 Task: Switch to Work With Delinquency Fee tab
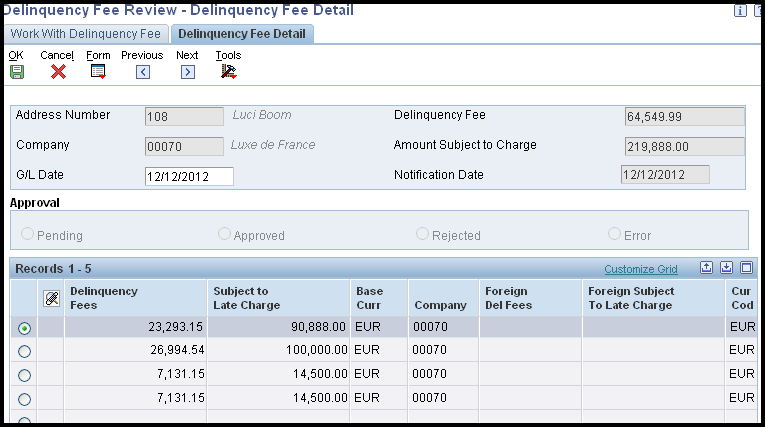[86, 34]
